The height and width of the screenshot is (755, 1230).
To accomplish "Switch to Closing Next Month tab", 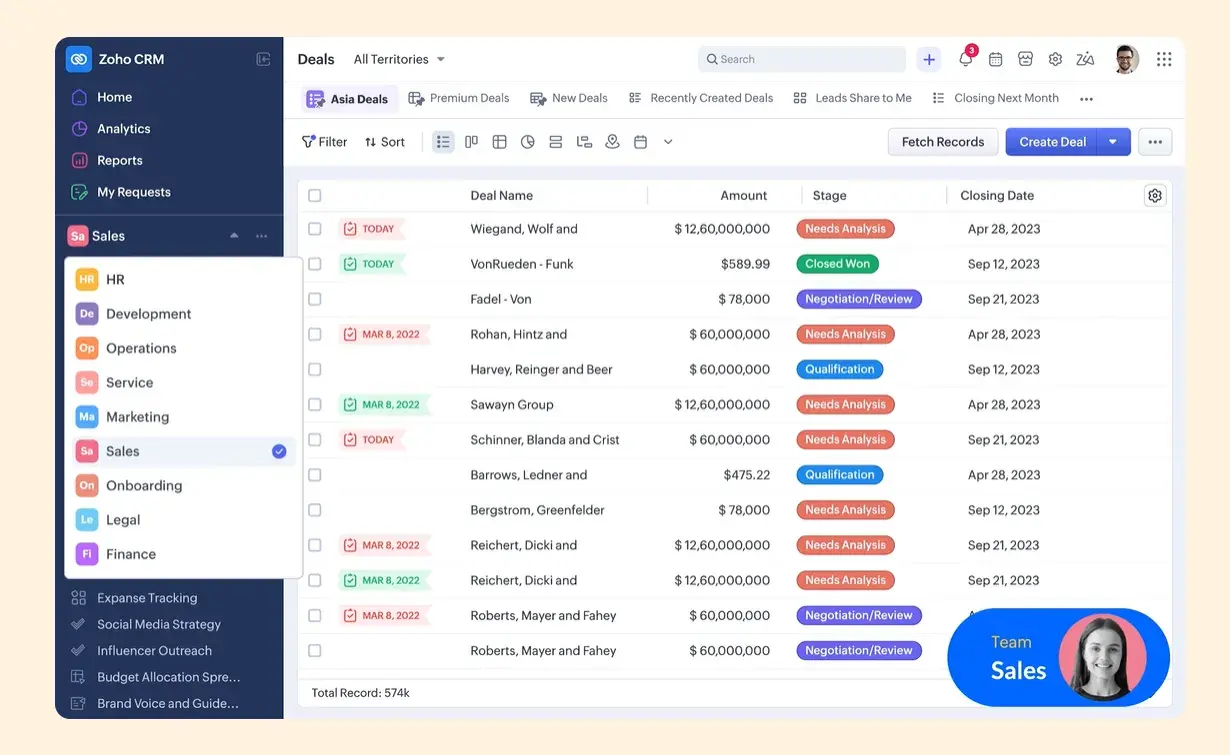I will (996, 98).
